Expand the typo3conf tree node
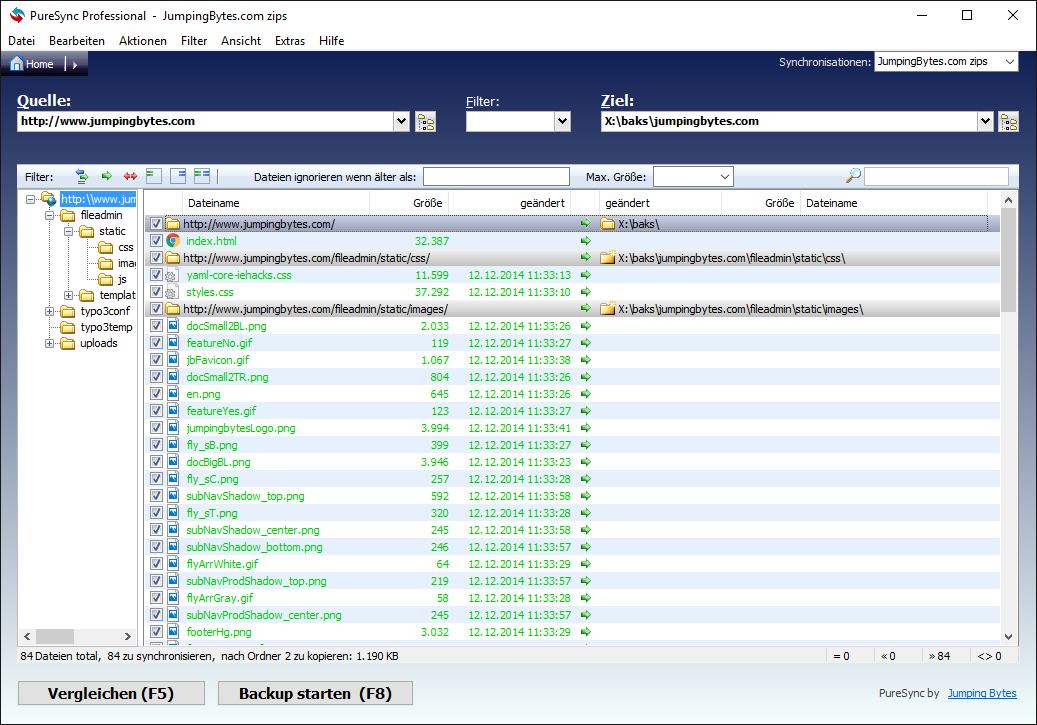This screenshot has width=1037, height=725. (50, 311)
